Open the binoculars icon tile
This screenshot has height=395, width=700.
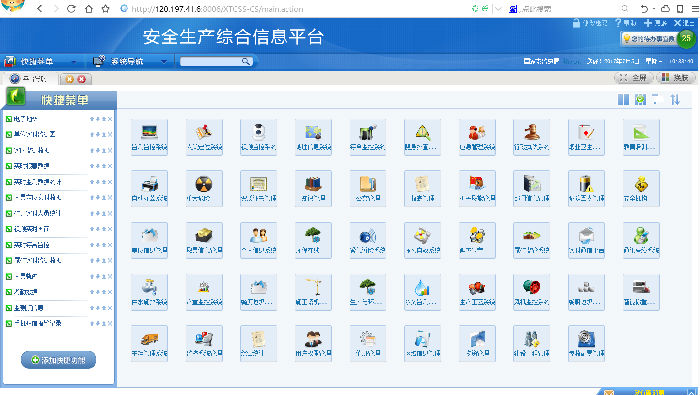click(x=532, y=343)
